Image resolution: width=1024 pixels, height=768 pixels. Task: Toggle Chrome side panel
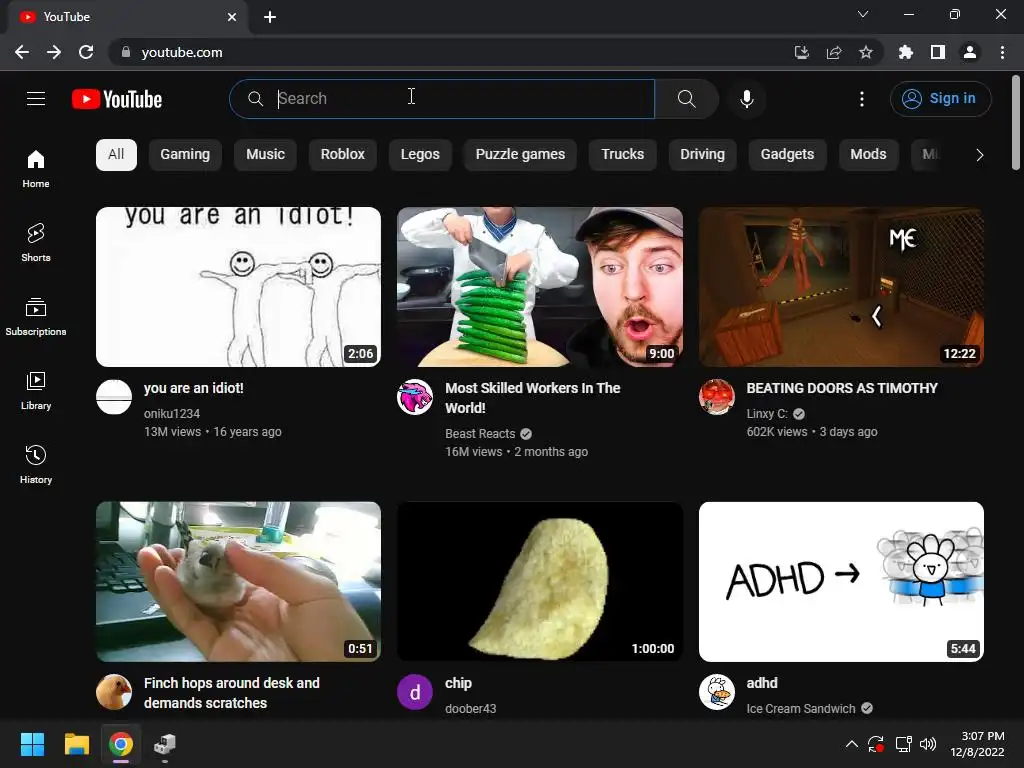pyautogui.click(x=938, y=52)
